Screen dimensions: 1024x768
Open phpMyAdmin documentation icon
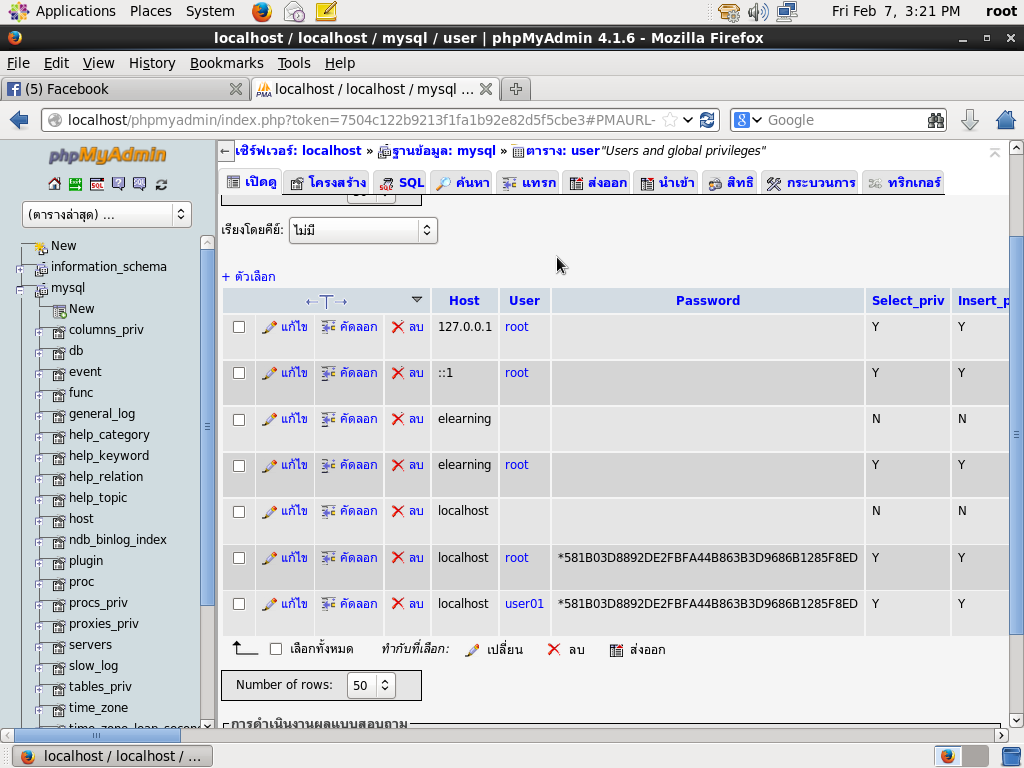118,185
